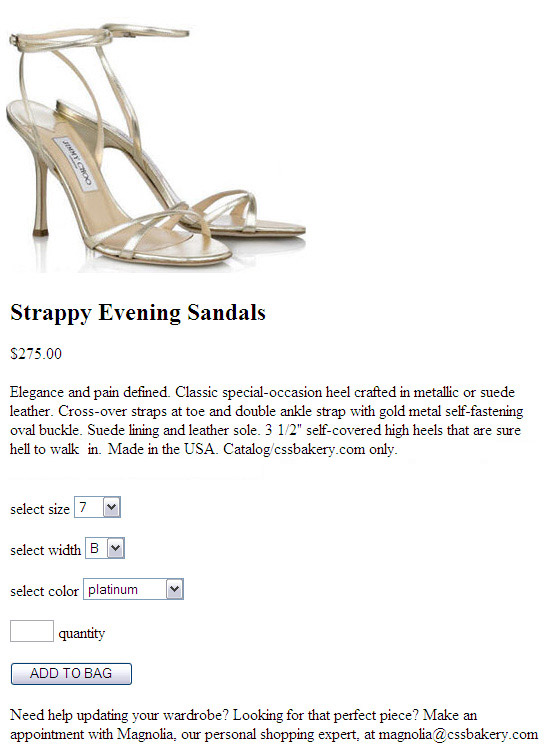The image size is (549, 755).
Task: Click the "select size" label
Action: point(40,509)
